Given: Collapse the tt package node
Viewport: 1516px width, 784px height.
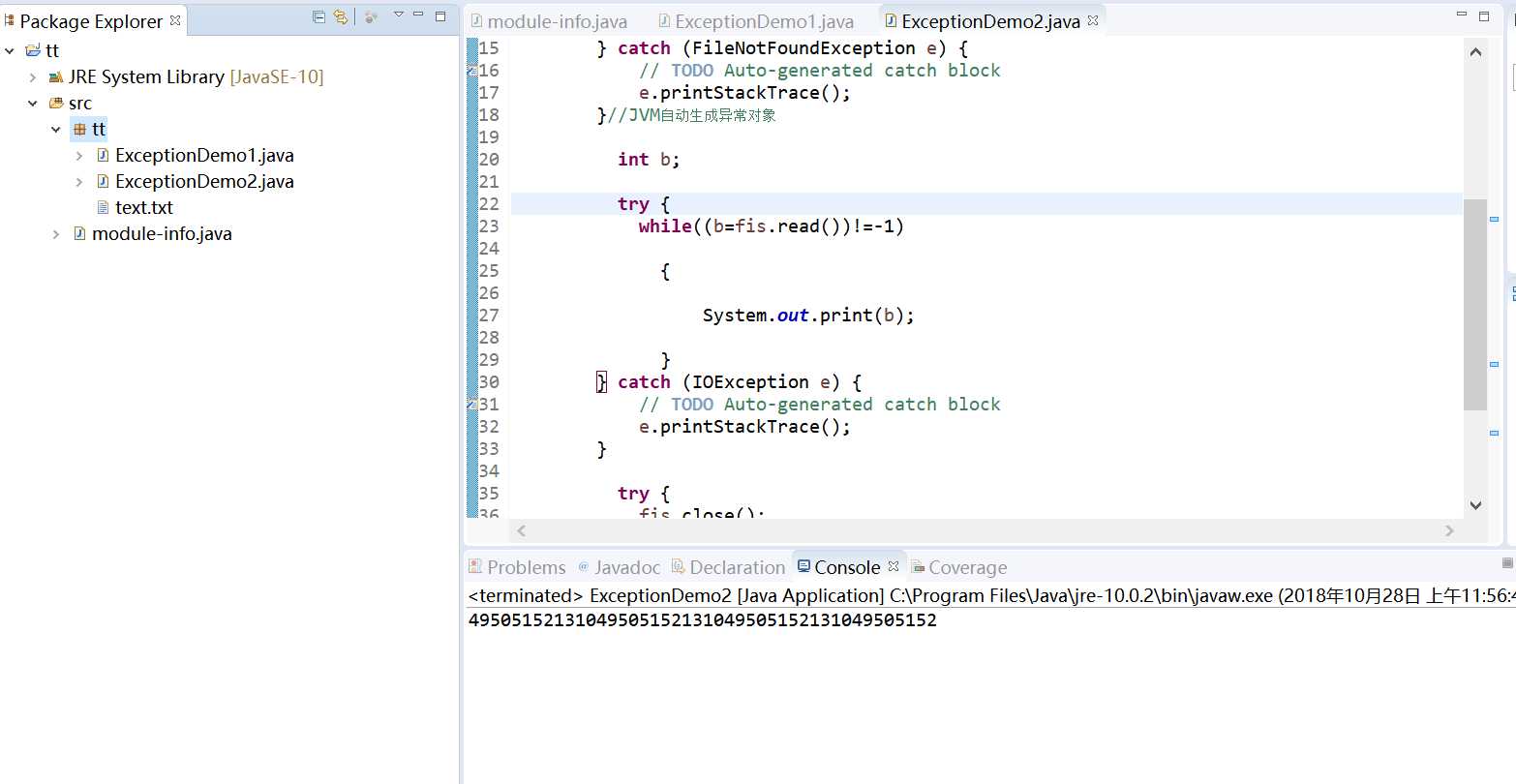Looking at the screenshot, I should (56, 129).
